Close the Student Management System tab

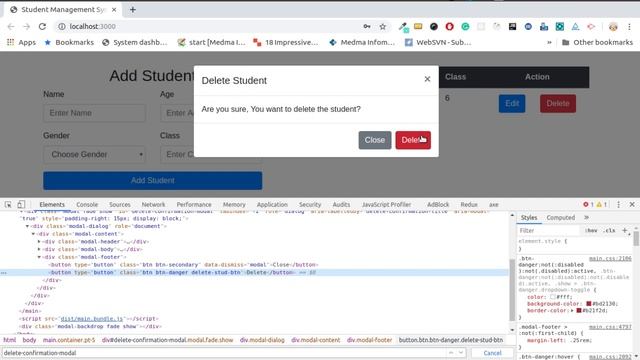point(114,9)
